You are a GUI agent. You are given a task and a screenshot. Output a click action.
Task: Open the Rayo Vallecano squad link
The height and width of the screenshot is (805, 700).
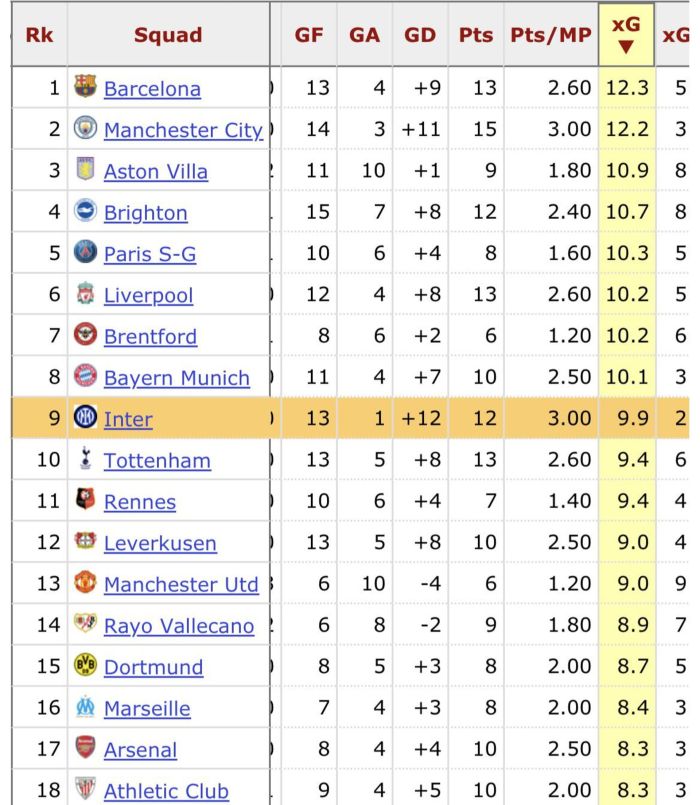point(179,626)
